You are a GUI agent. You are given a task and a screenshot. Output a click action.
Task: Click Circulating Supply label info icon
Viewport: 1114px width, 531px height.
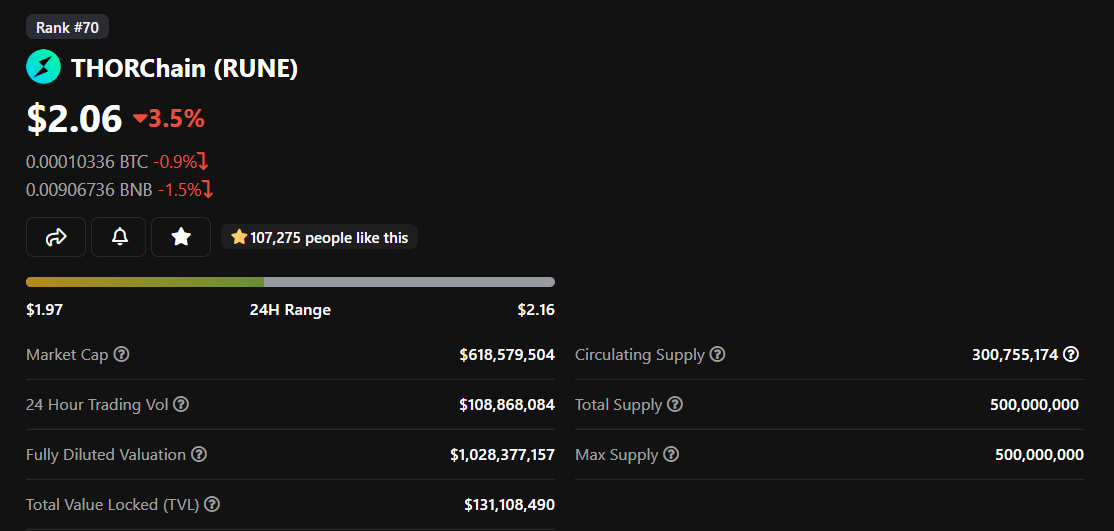click(718, 354)
